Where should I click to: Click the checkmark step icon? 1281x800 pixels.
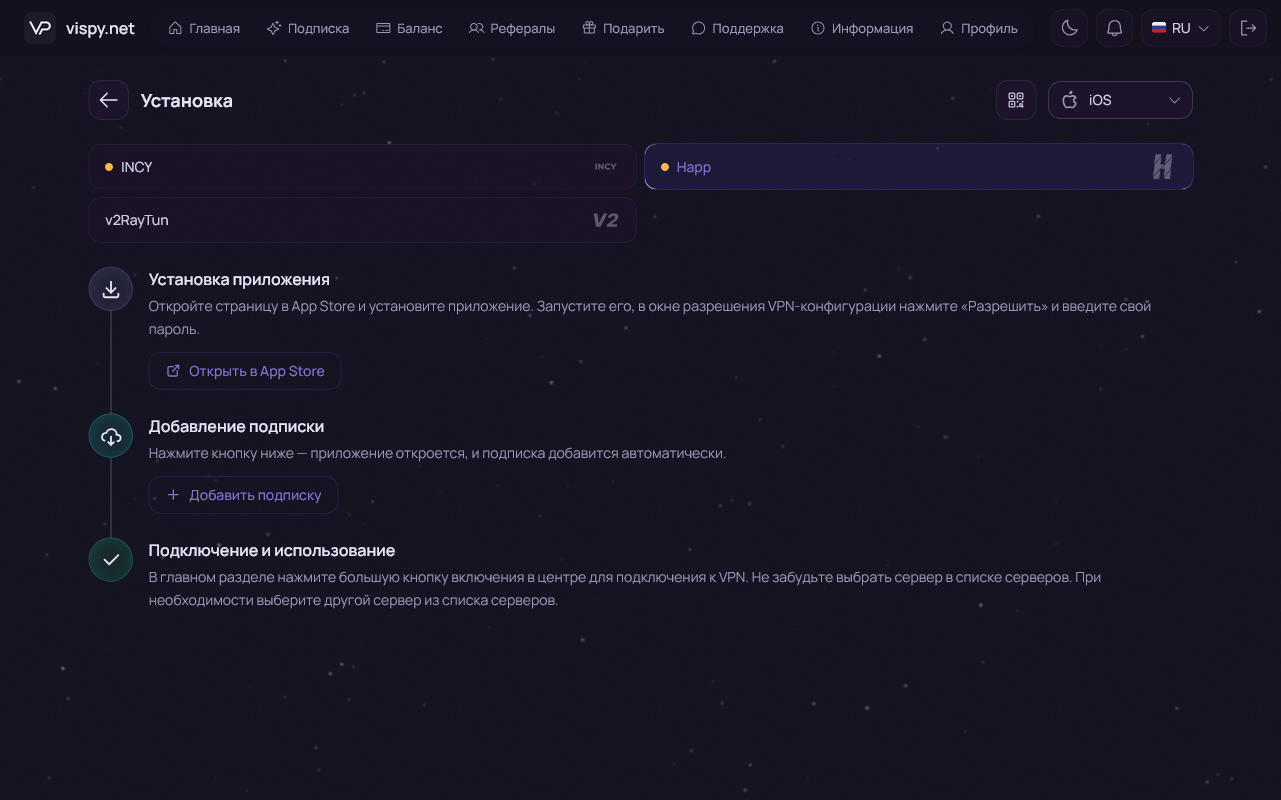click(x=111, y=560)
